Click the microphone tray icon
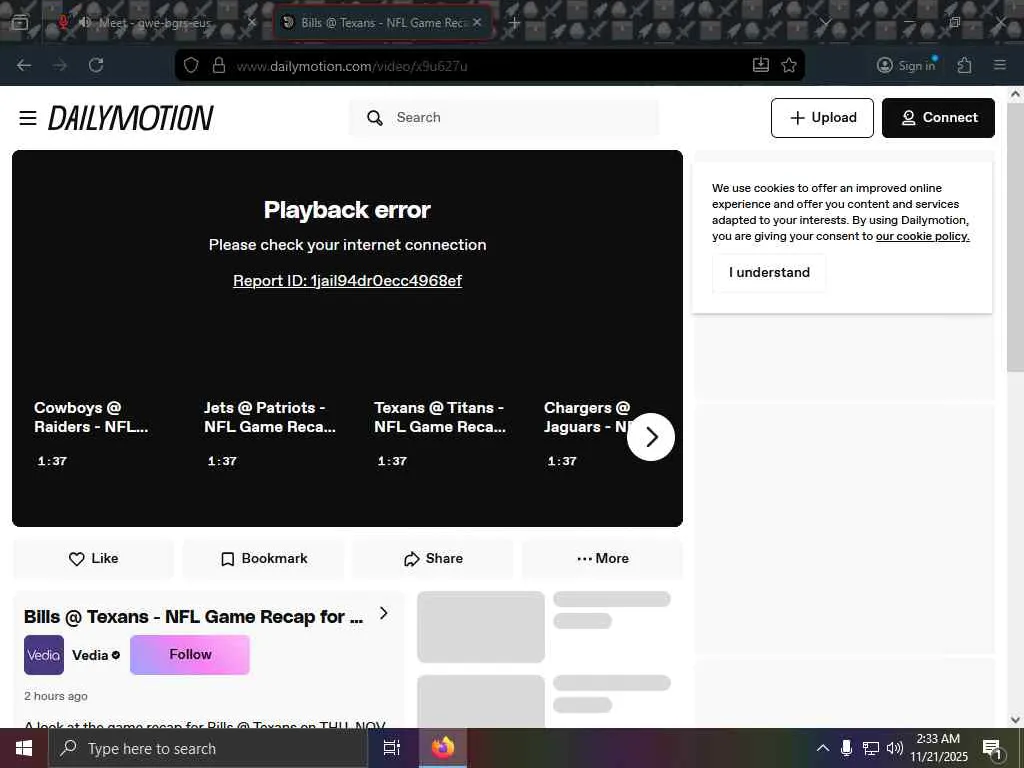Image resolution: width=1024 pixels, height=768 pixels. click(x=846, y=748)
